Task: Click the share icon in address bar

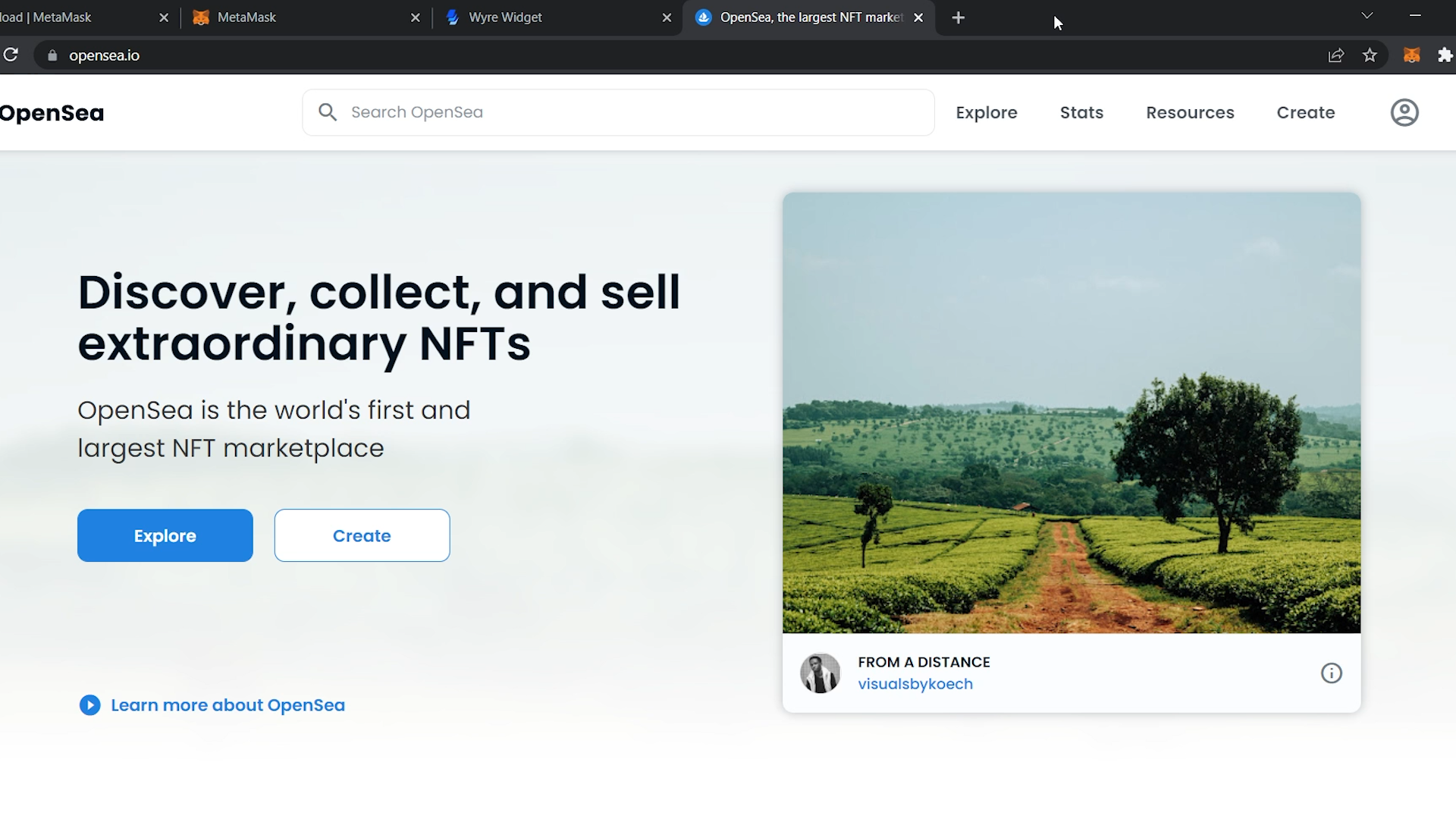Action: [1336, 55]
